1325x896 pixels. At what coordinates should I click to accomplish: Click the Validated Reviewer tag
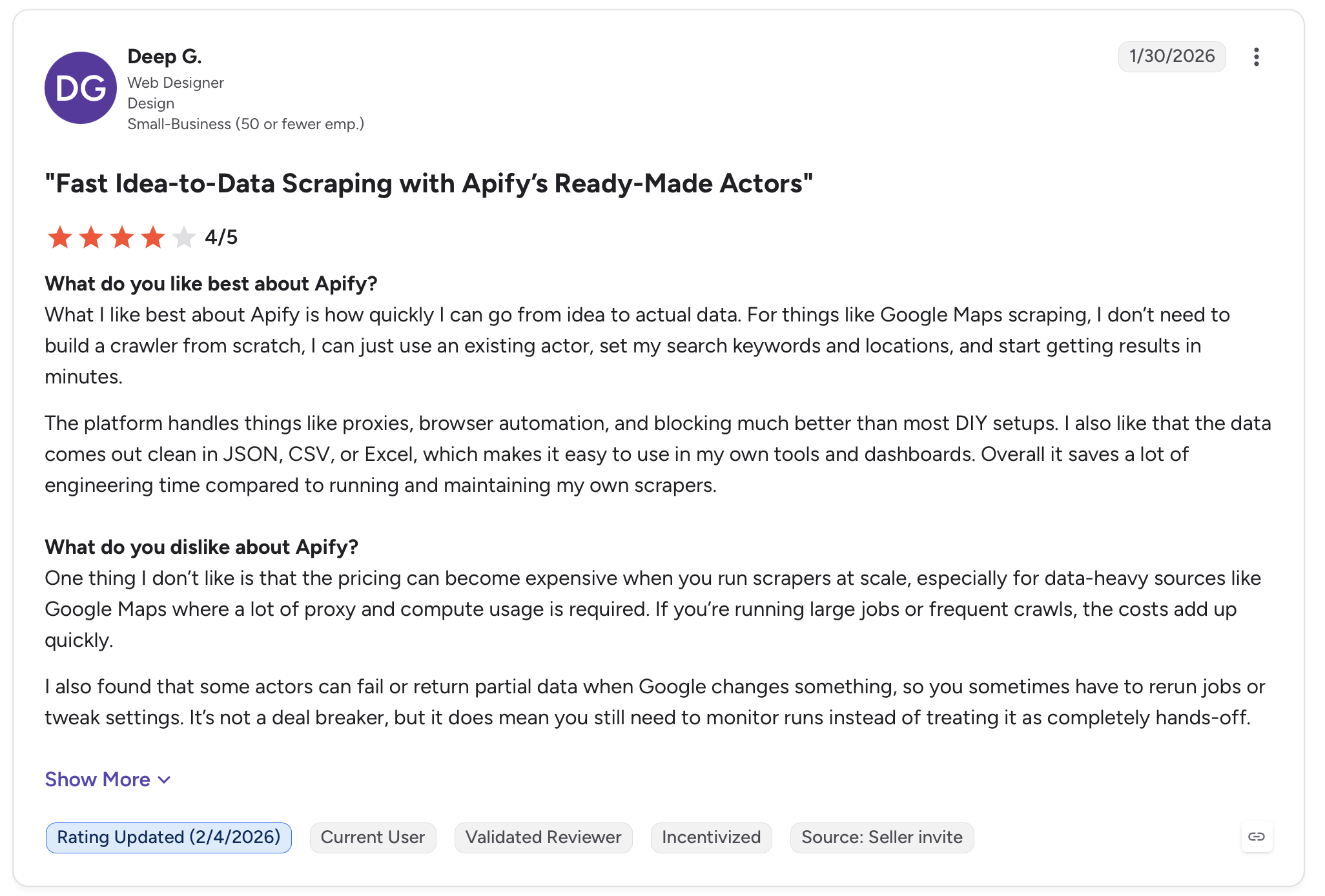click(x=543, y=837)
